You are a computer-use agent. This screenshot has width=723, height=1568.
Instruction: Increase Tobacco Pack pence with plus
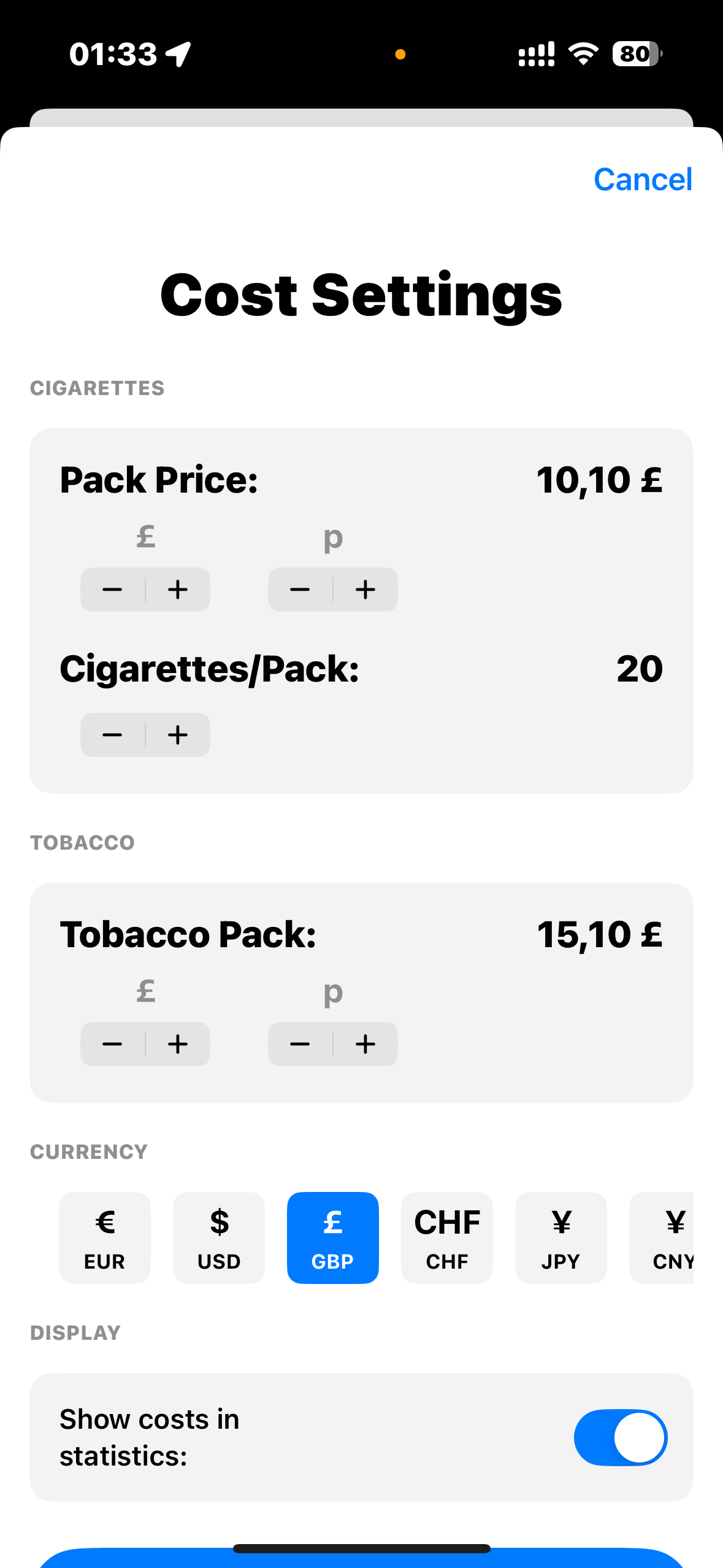pos(365,1044)
